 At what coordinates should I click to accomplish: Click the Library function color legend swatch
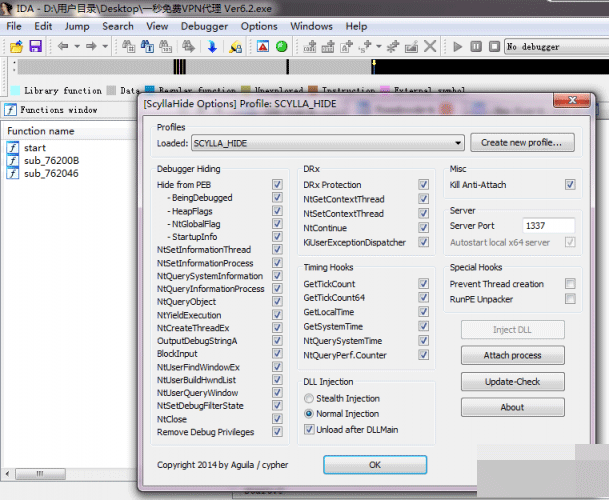click(15, 91)
